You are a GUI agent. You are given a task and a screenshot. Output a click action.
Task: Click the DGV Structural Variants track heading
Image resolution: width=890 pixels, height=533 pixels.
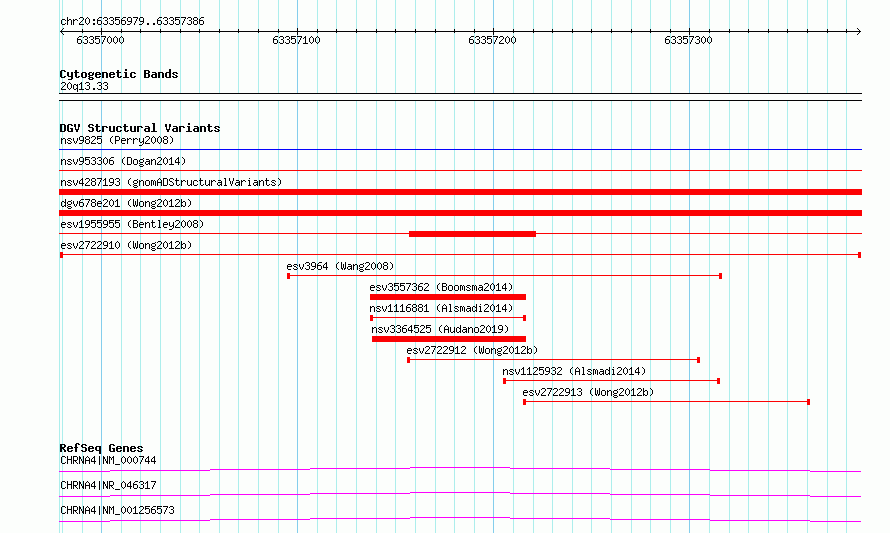click(x=140, y=128)
